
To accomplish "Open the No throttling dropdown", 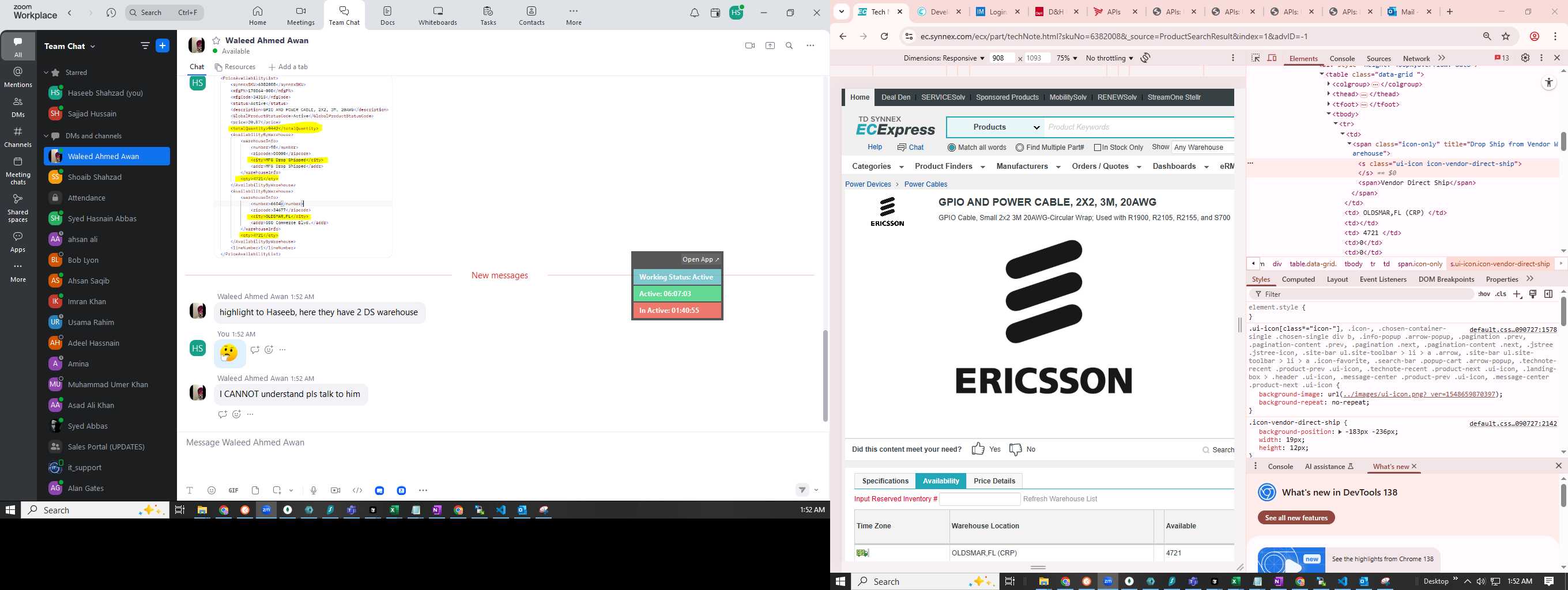I will [1109, 58].
